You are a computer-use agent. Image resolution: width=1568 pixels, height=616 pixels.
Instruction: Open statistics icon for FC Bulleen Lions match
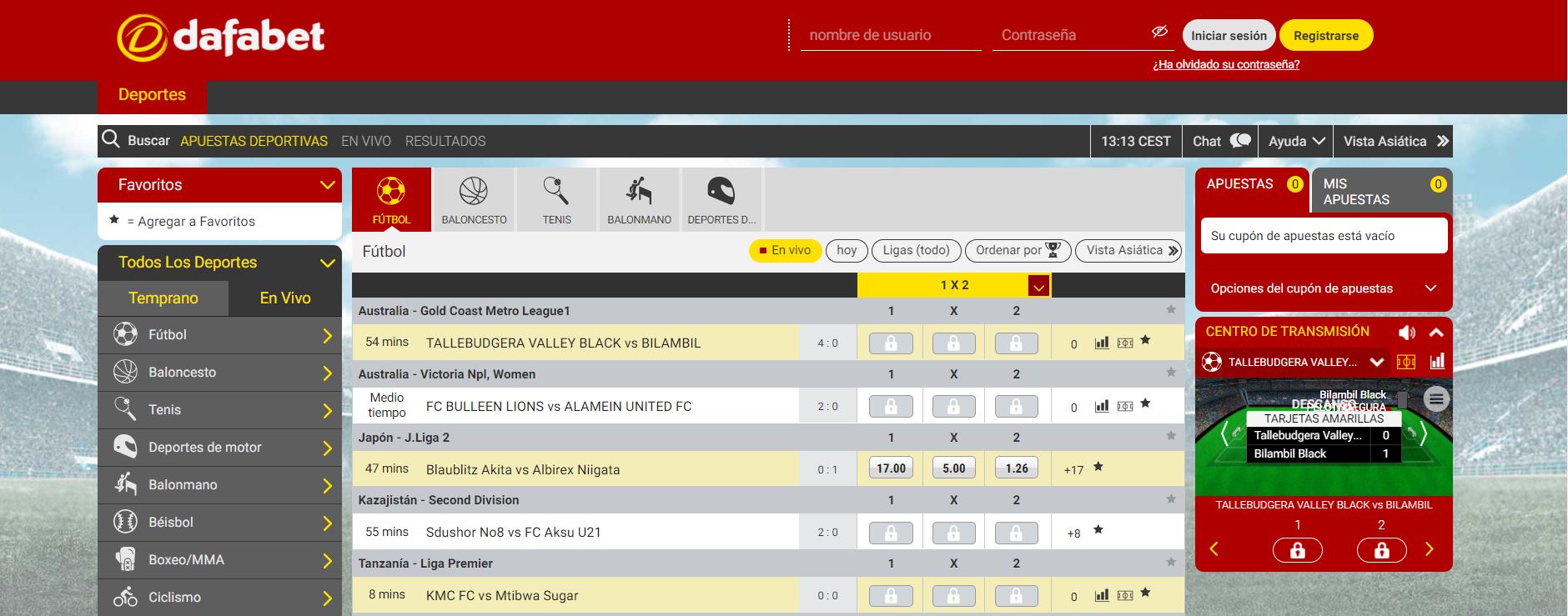pyautogui.click(x=1102, y=405)
